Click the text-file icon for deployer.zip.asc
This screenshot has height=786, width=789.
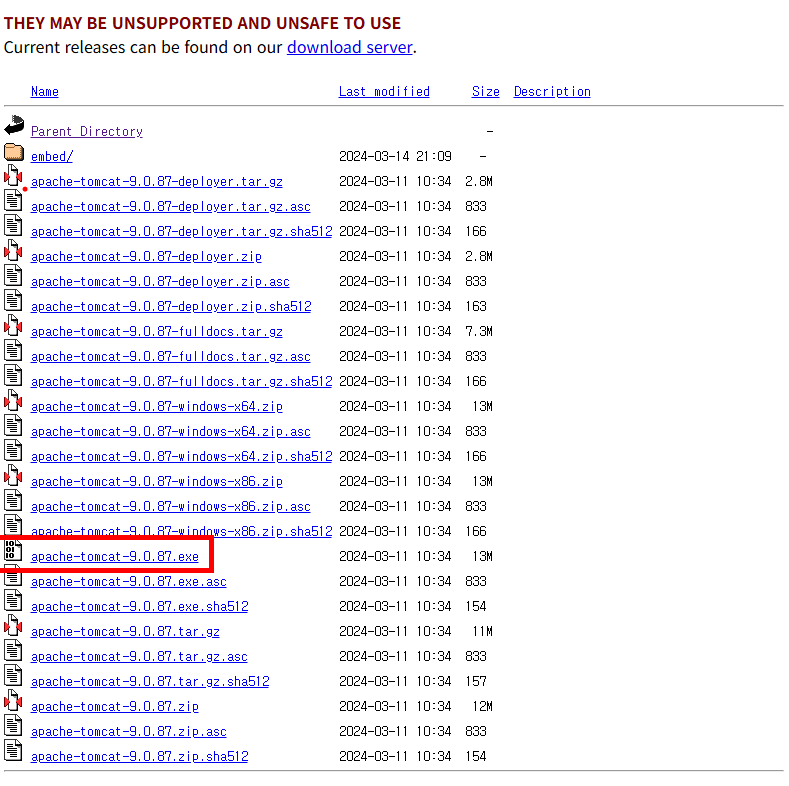[x=13, y=275]
